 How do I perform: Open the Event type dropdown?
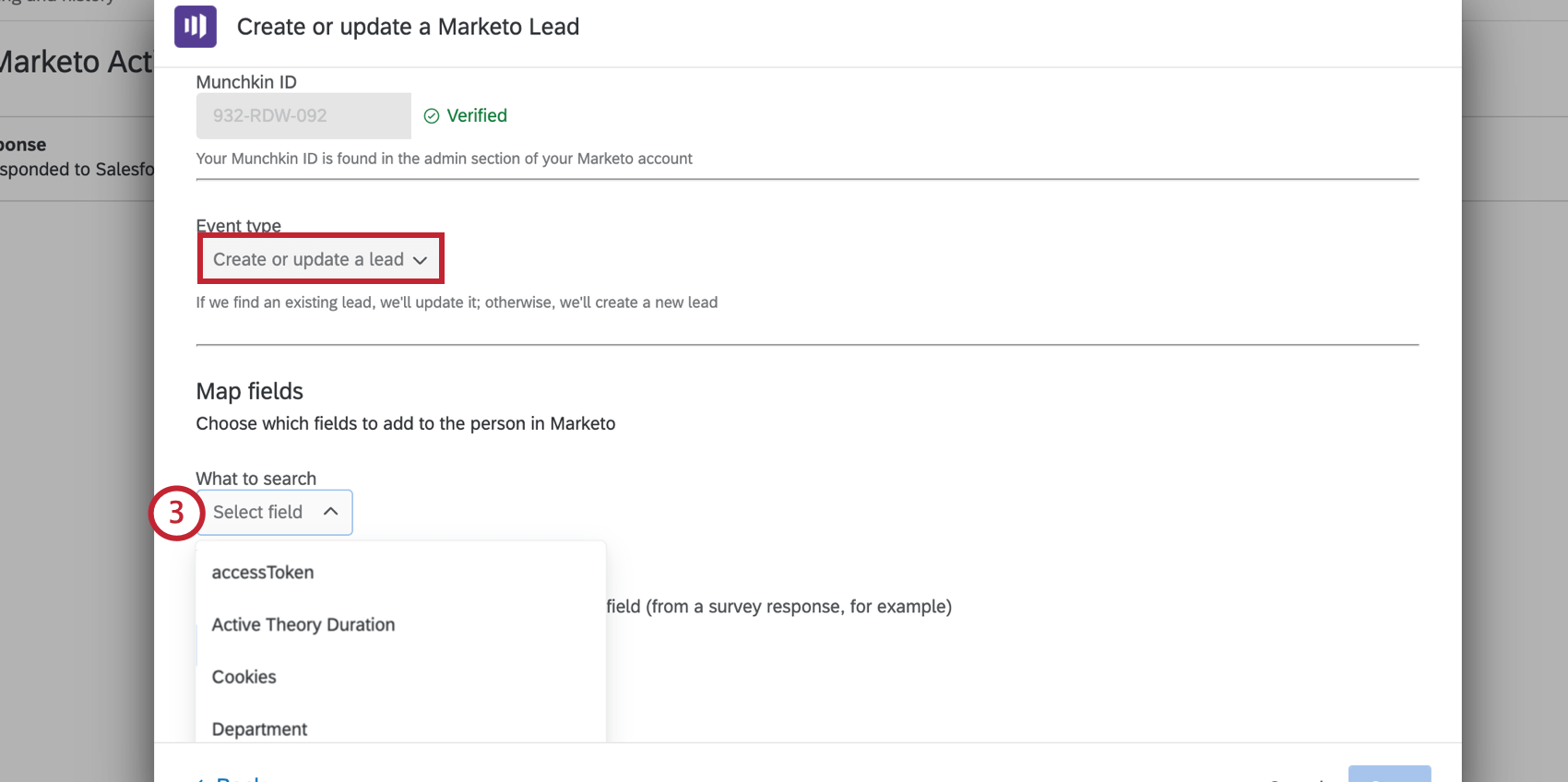tap(320, 259)
